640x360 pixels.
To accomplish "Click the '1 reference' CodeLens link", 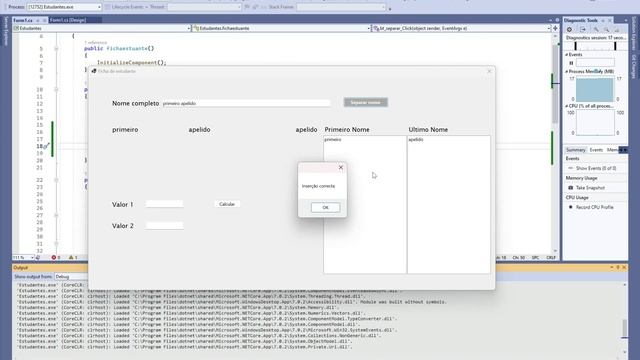I will pyautogui.click(x=96, y=42).
